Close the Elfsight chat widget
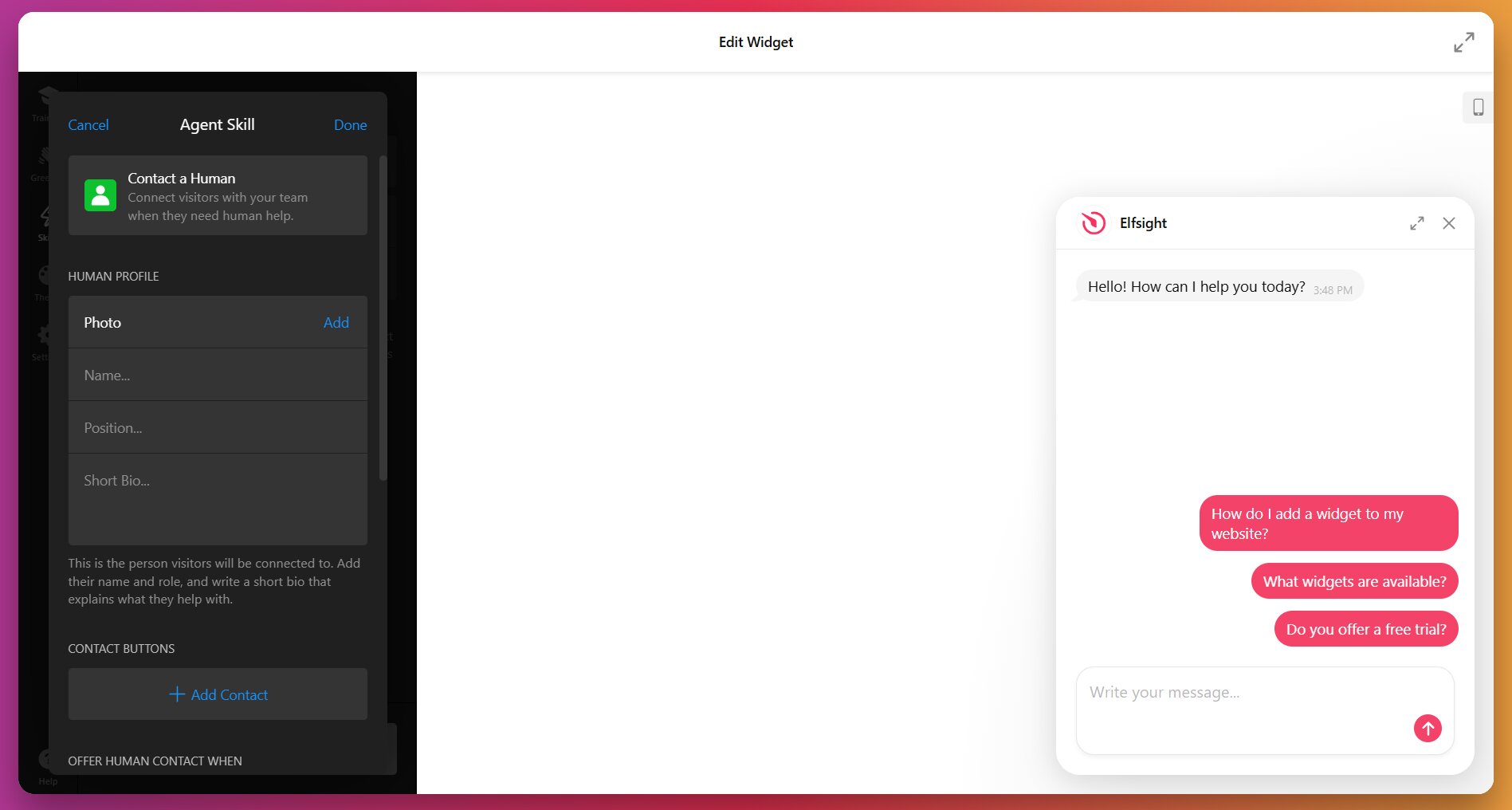 click(1448, 223)
